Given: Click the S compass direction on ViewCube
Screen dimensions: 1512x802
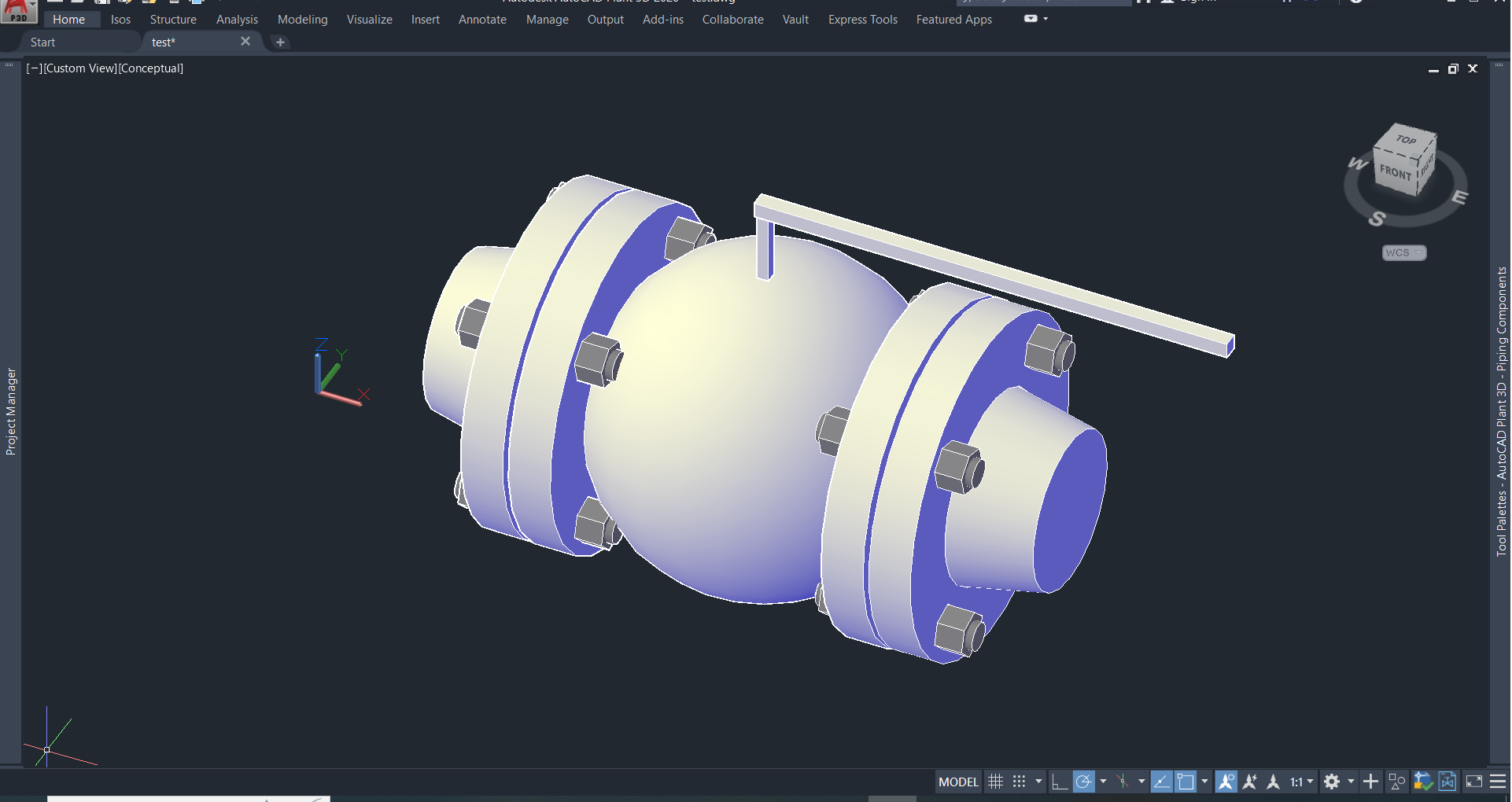Looking at the screenshot, I should [1377, 219].
